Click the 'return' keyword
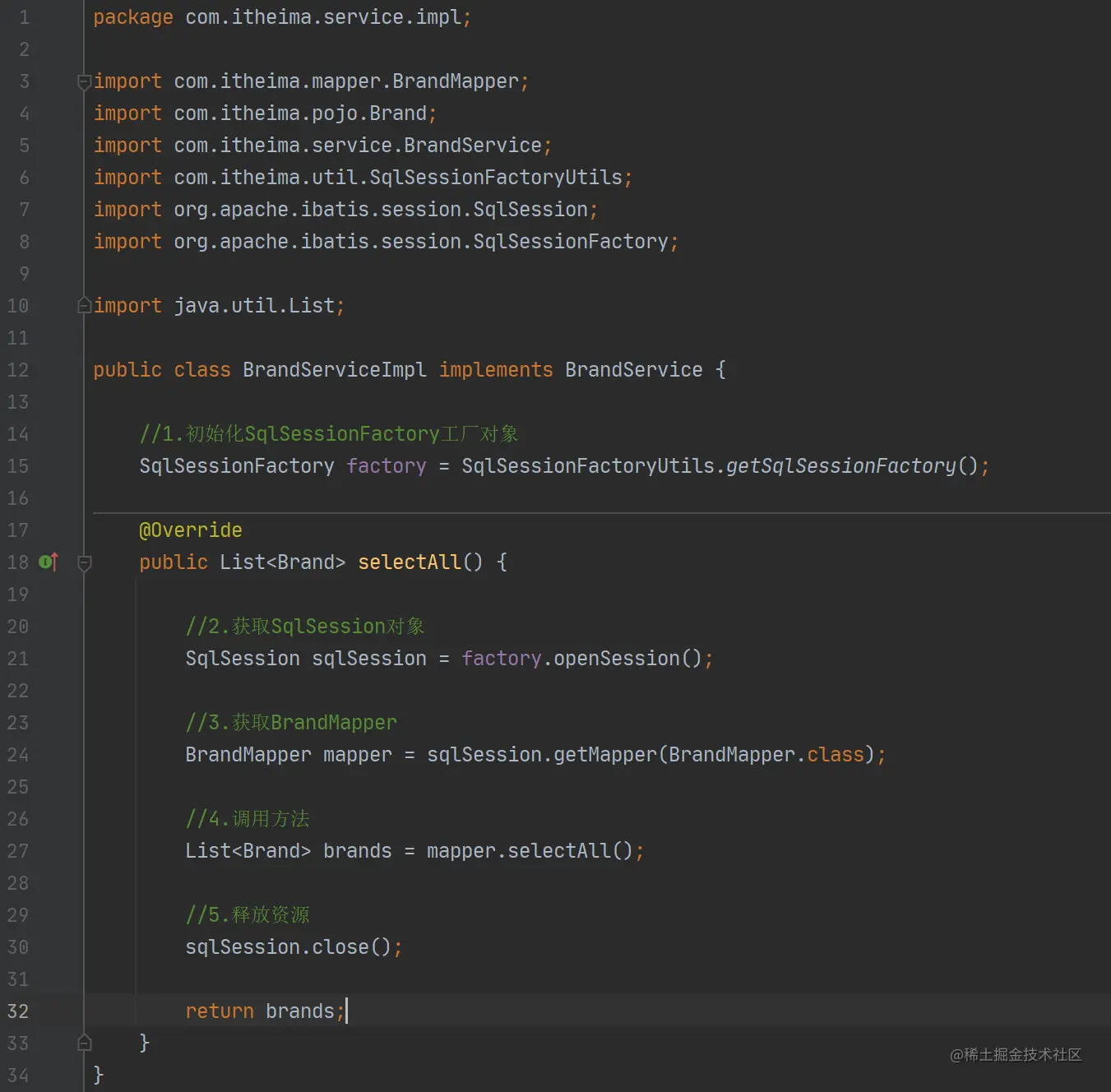The image size is (1111, 1092). [x=220, y=1011]
